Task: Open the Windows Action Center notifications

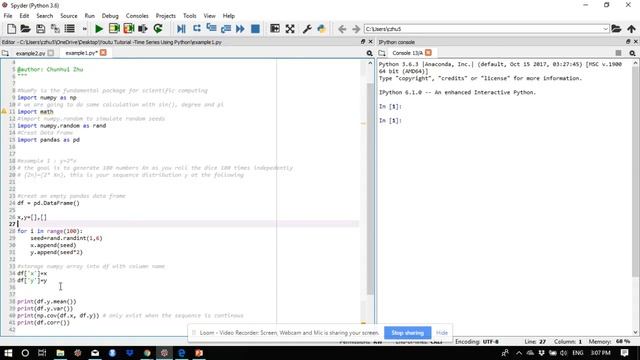Action: [x=624, y=353]
